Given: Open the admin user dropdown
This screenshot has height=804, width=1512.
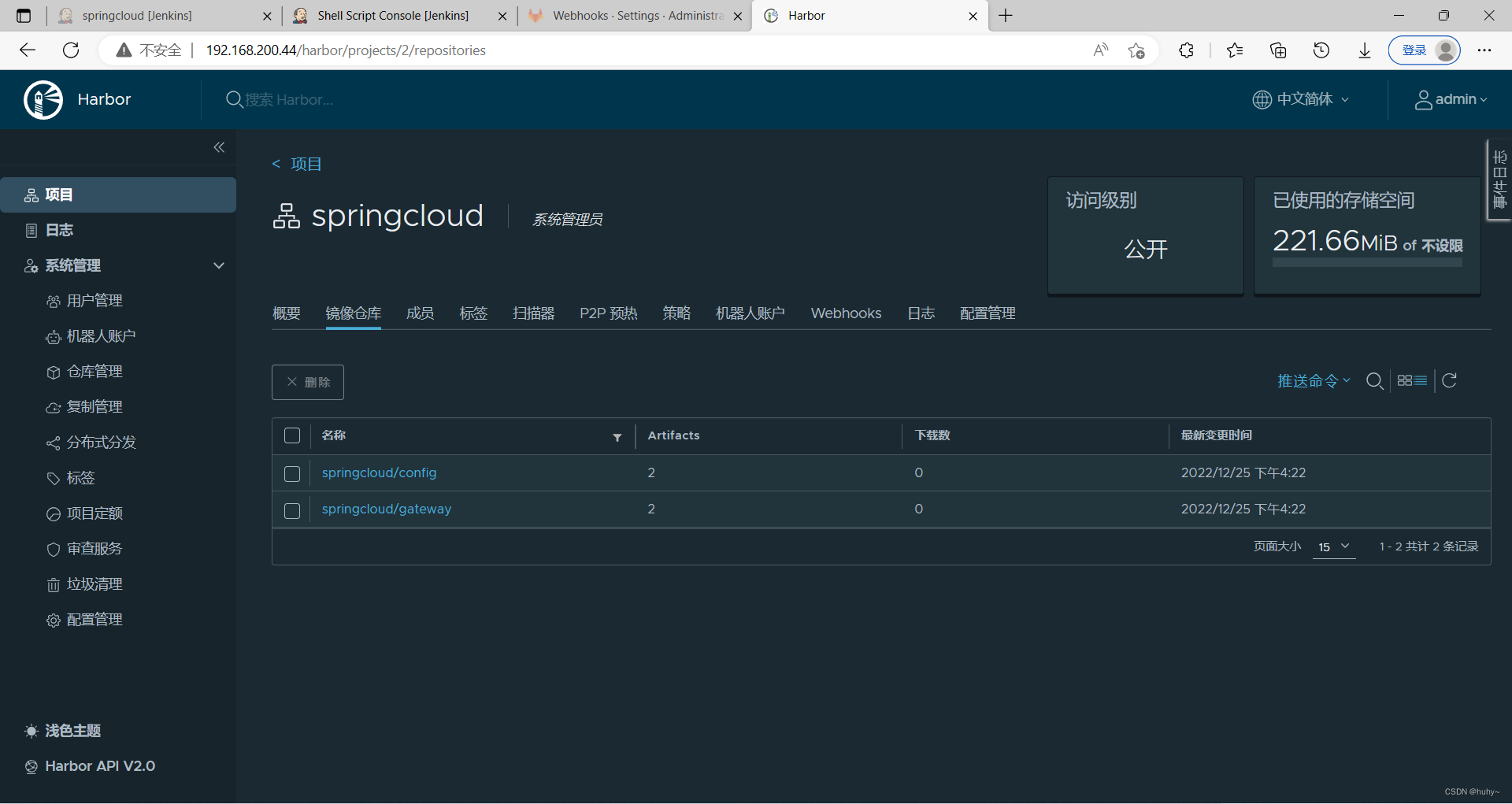Looking at the screenshot, I should (x=1451, y=99).
